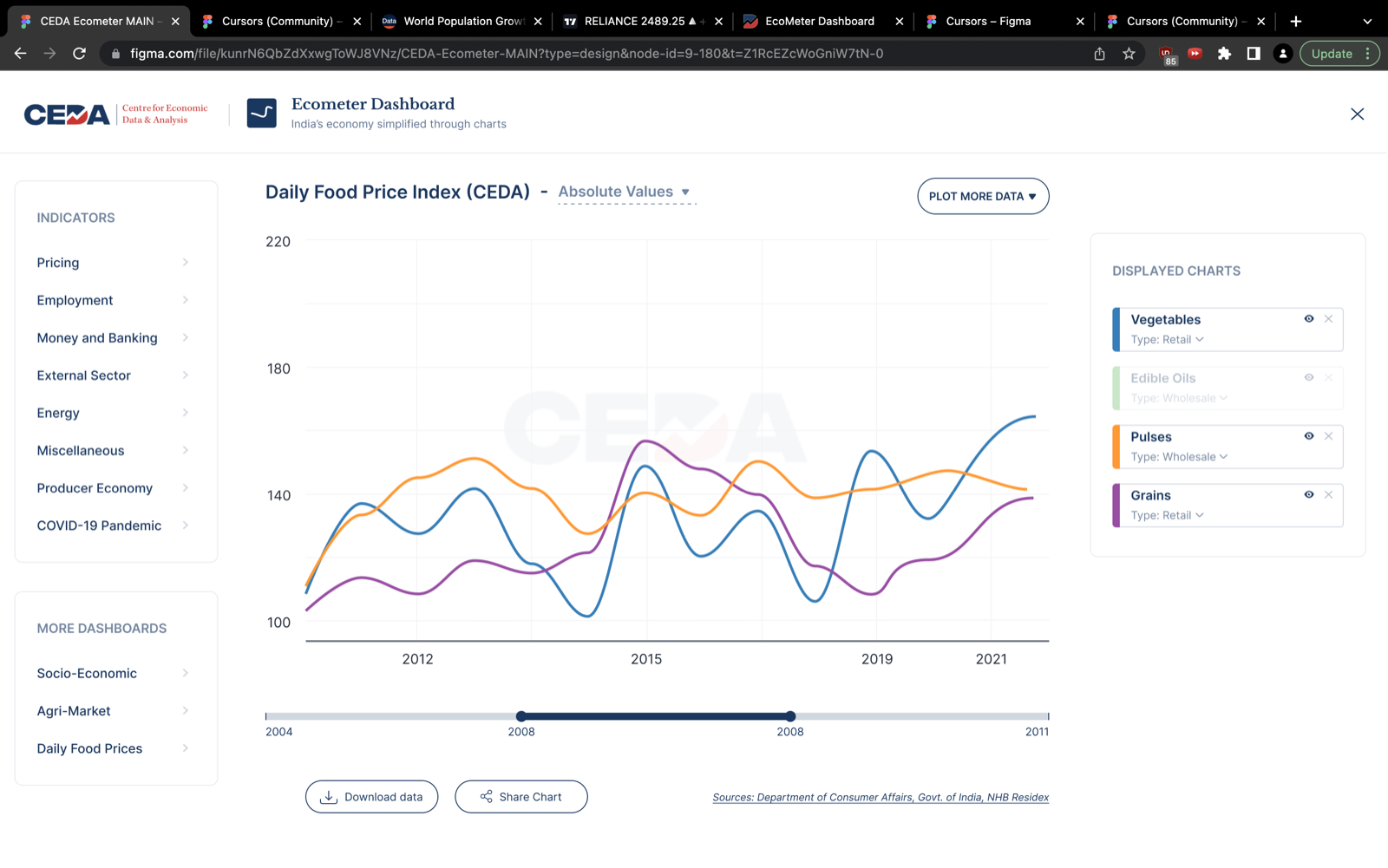
Task: Expand the Energy indicator chevron
Action: coord(185,413)
